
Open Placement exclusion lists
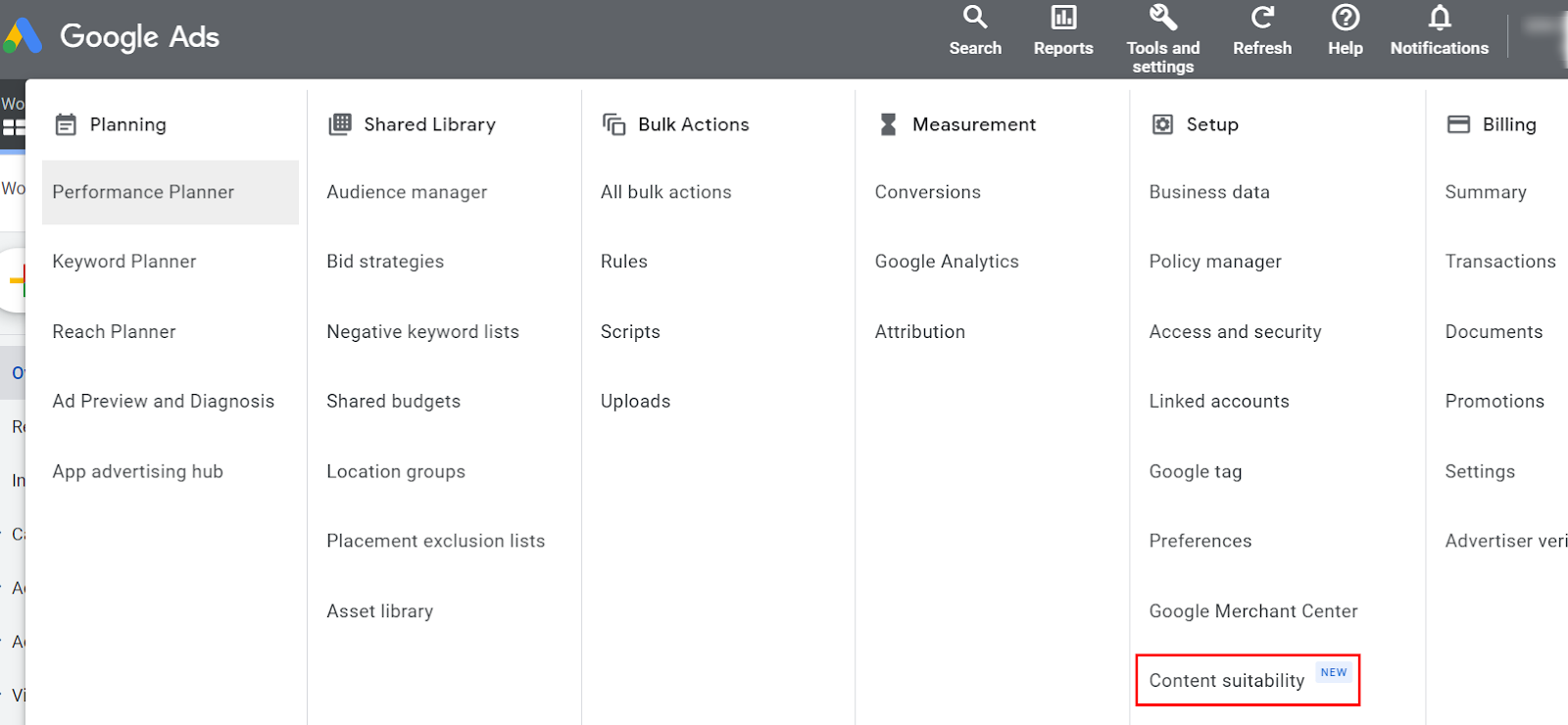[x=436, y=541]
